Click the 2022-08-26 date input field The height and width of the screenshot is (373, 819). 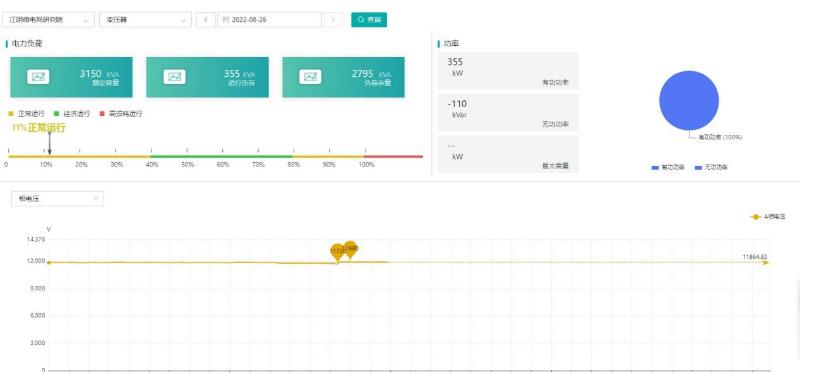pos(270,20)
